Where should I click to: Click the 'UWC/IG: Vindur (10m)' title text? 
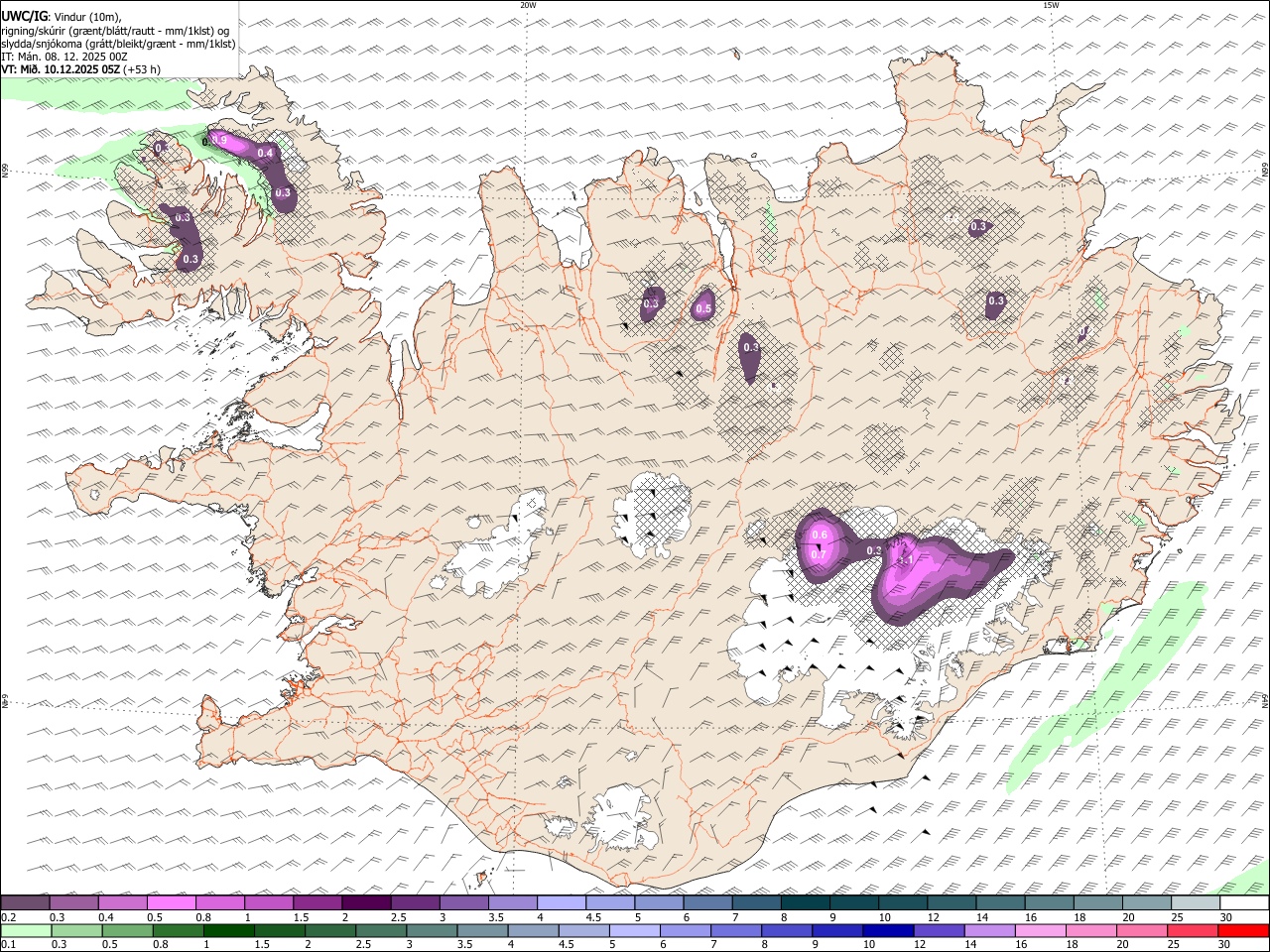(x=61, y=16)
